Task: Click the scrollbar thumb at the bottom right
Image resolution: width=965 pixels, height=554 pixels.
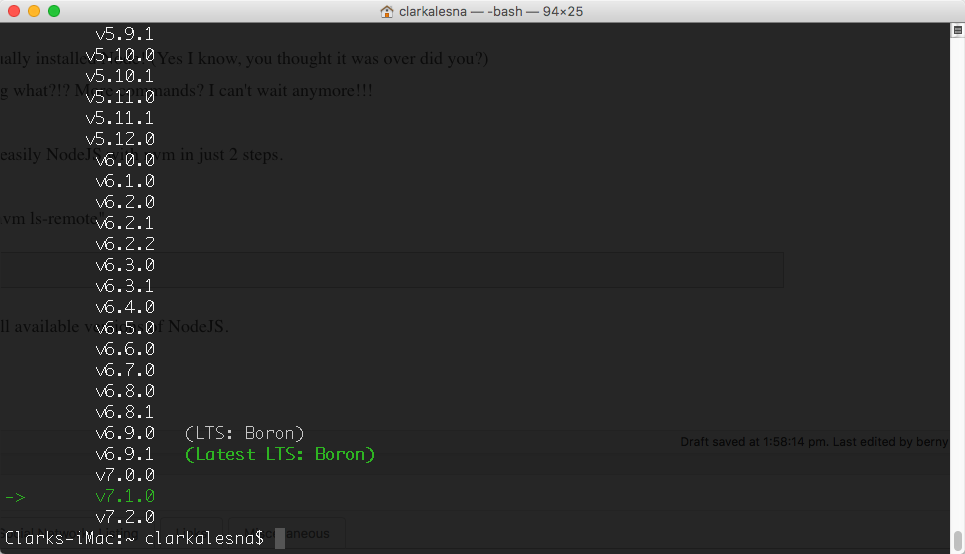Action: [958, 540]
